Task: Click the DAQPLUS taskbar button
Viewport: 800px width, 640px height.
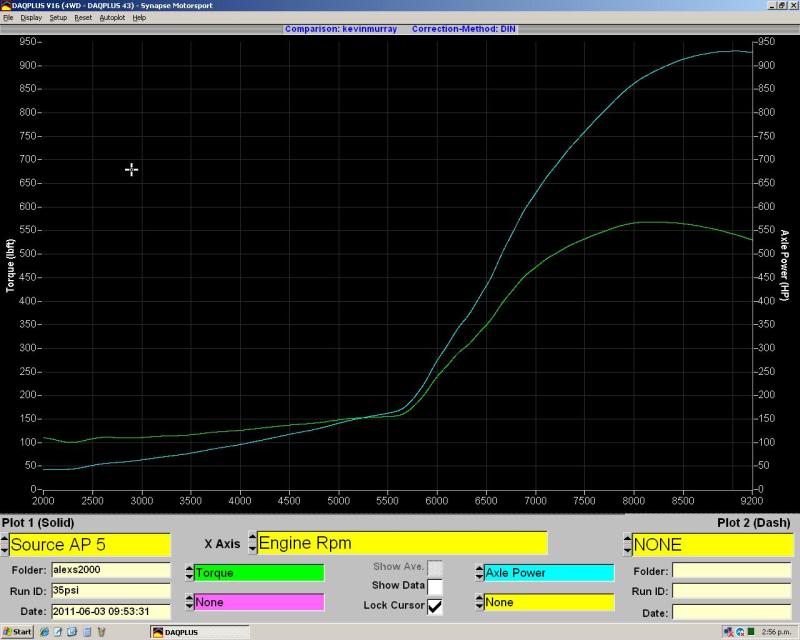Action: tap(200, 632)
